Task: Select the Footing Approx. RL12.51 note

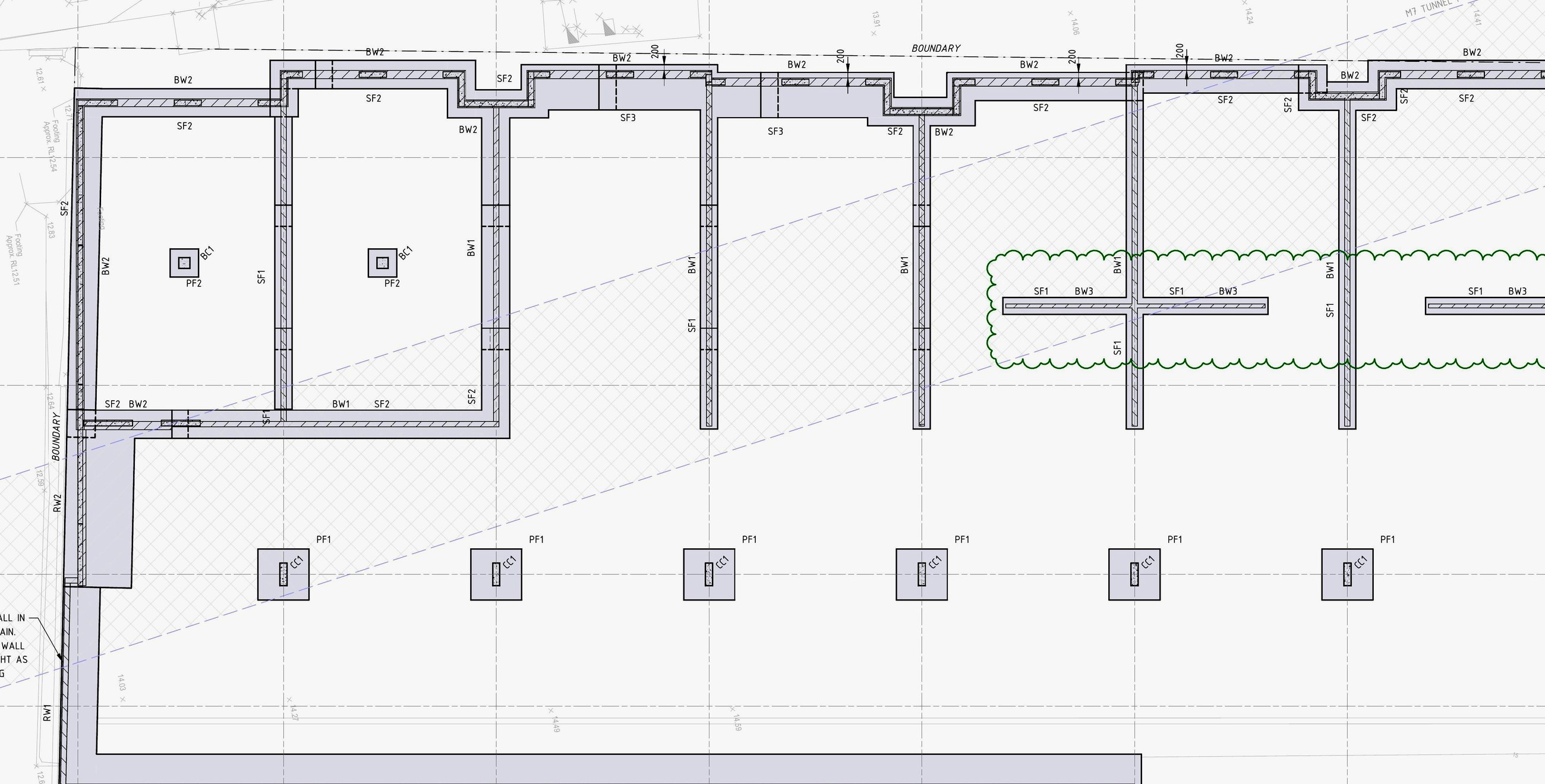Action: click(14, 259)
